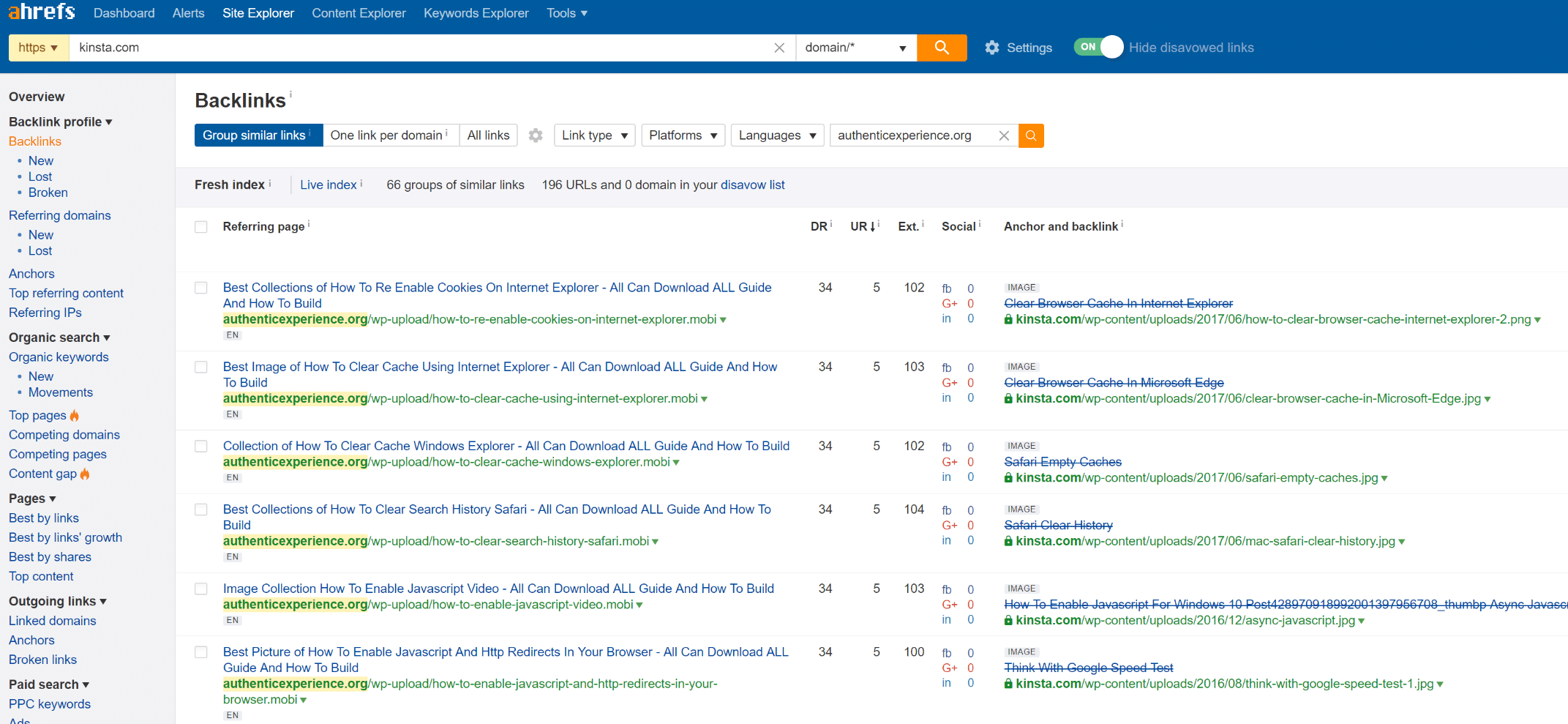Viewport: 1568px width, 724px height.
Task: Click the magnifier beside the authenticexperience.org filter
Action: pos(1031,135)
